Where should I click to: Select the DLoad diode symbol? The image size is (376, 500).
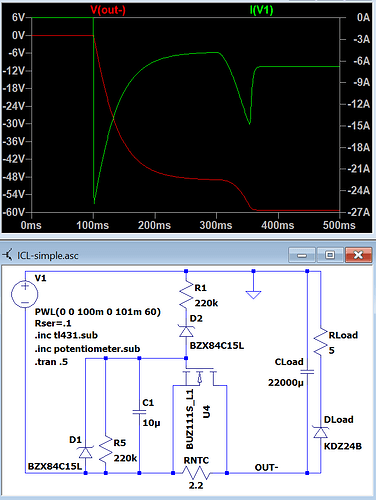pyautogui.click(x=321, y=432)
